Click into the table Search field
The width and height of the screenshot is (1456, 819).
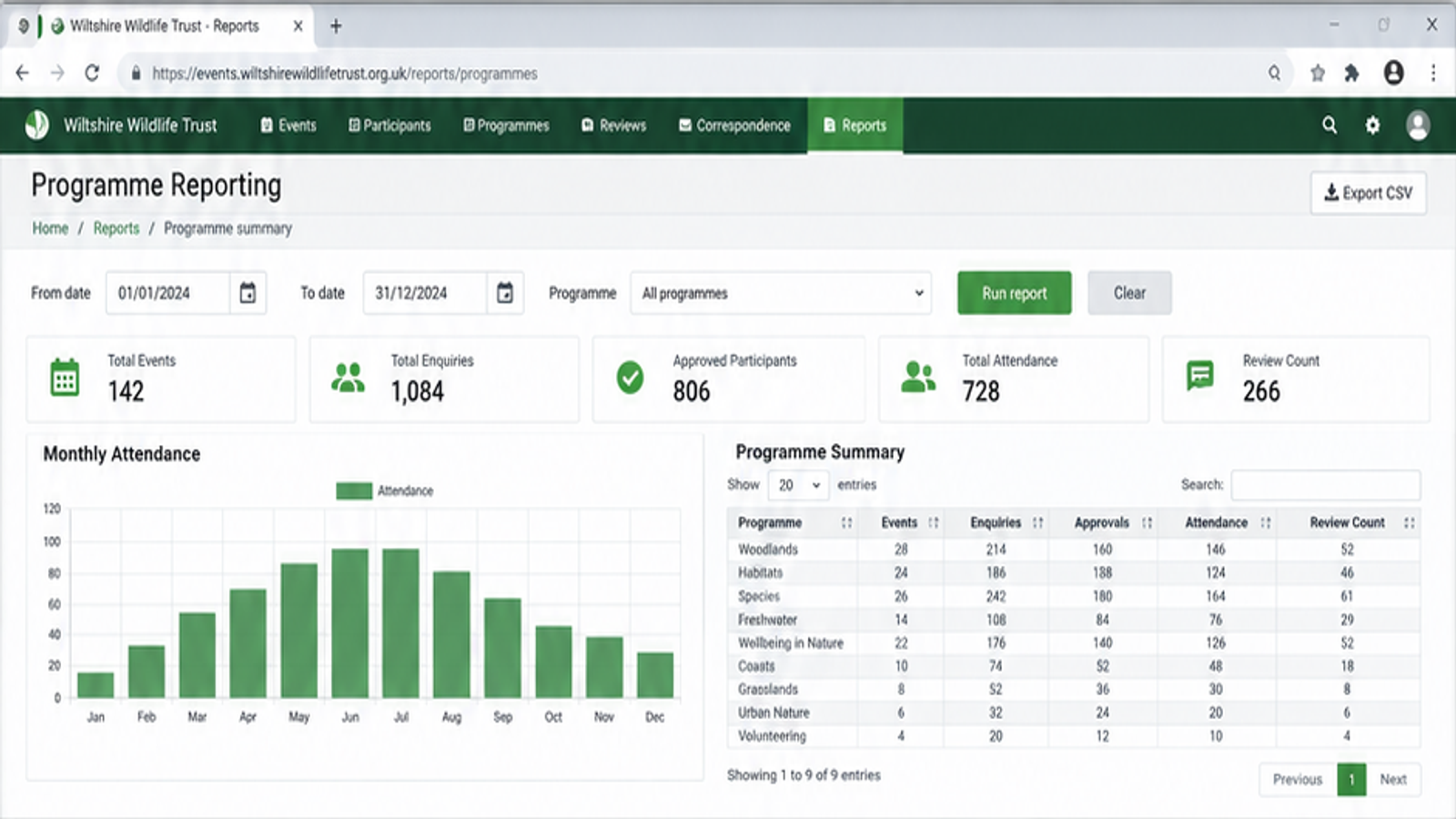1325,485
